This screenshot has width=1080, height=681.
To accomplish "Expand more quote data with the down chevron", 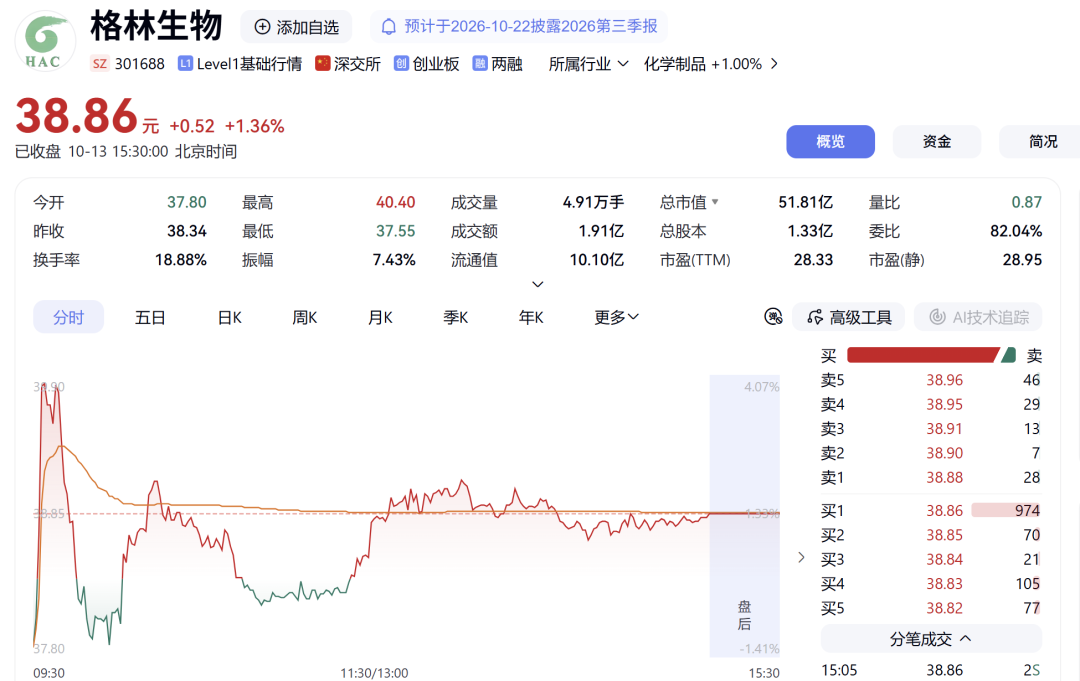I will pyautogui.click(x=538, y=284).
